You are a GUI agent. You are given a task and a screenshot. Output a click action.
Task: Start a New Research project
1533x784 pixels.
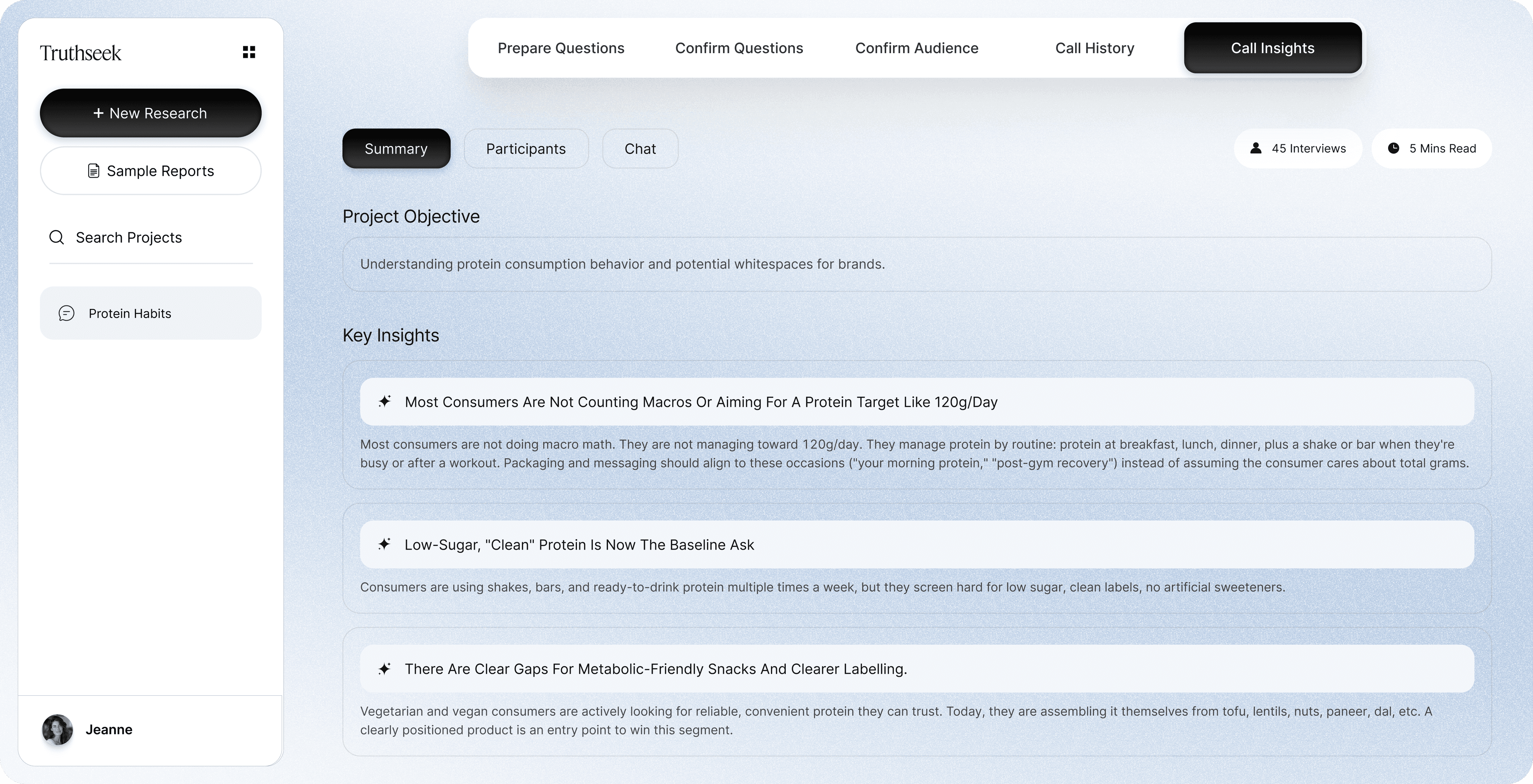pyautogui.click(x=151, y=113)
